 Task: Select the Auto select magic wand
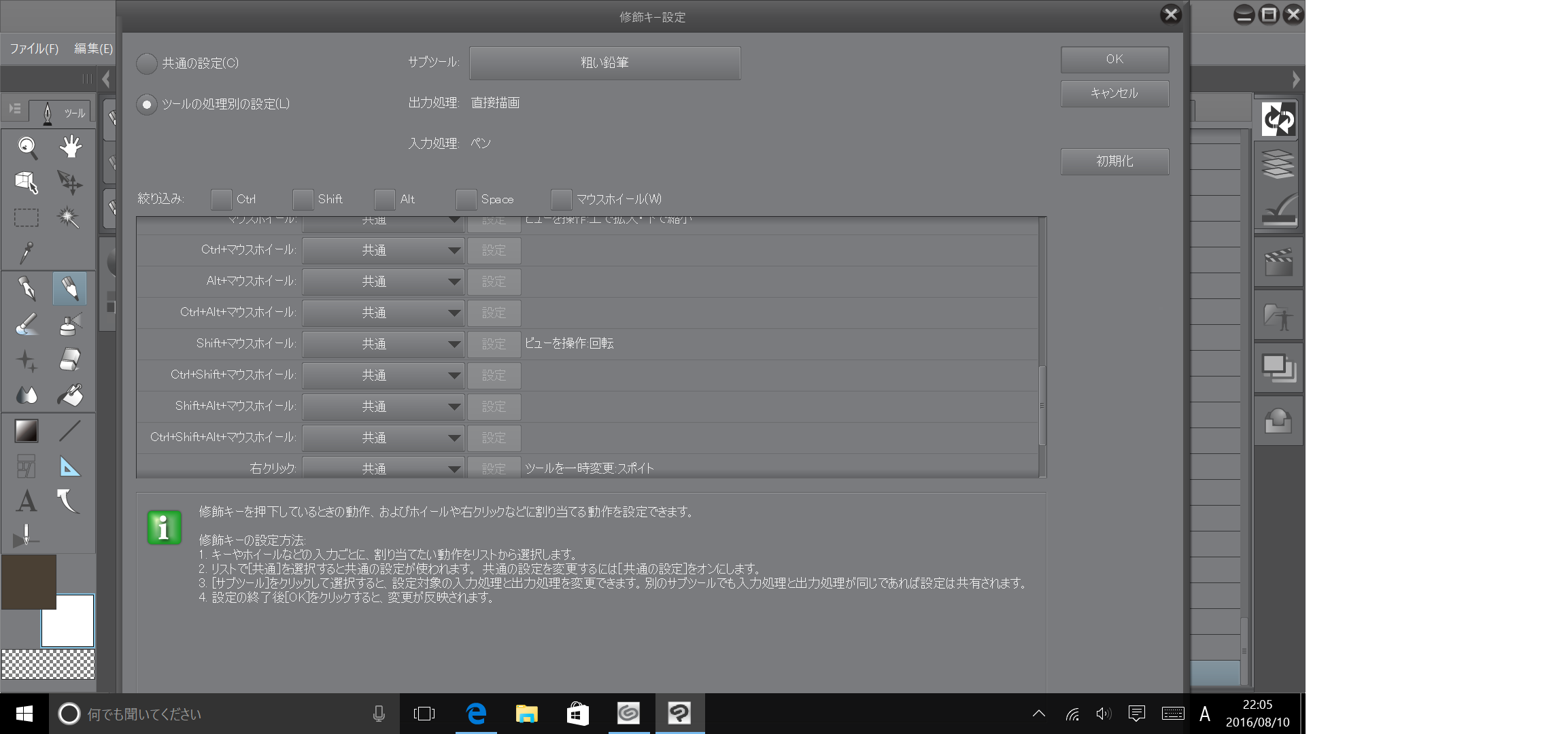tap(68, 217)
